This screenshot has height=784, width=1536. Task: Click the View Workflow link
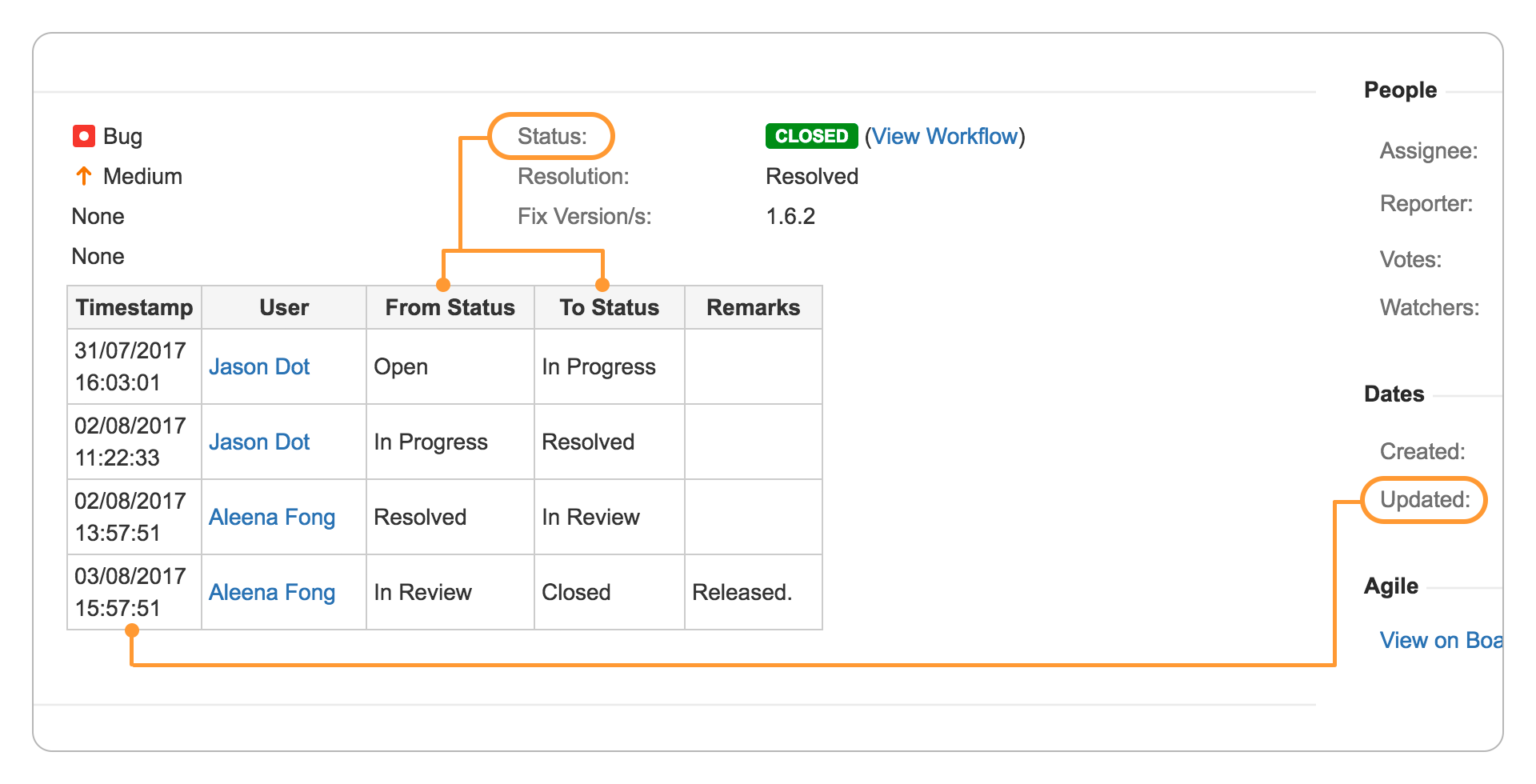click(x=946, y=136)
